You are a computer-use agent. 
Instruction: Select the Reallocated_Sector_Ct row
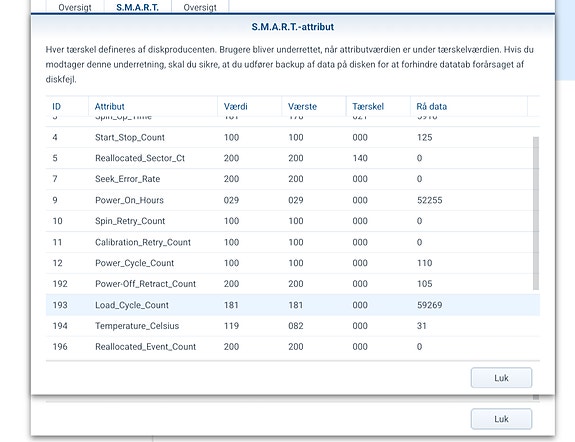point(293,158)
